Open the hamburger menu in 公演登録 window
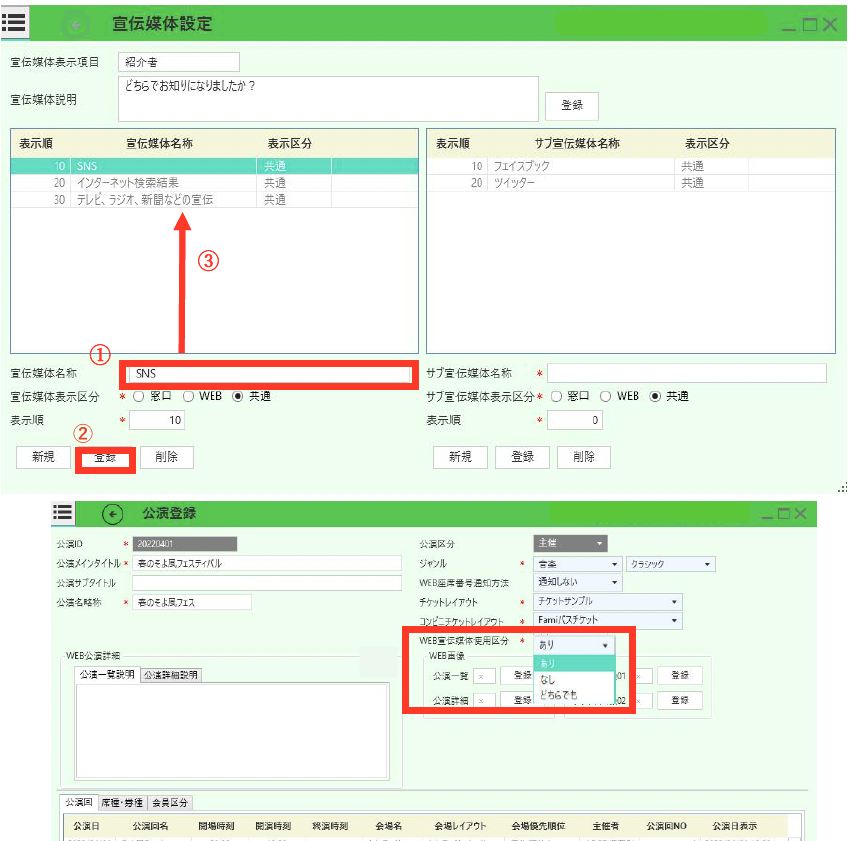Viewport: 852px width, 841px height. (63, 513)
